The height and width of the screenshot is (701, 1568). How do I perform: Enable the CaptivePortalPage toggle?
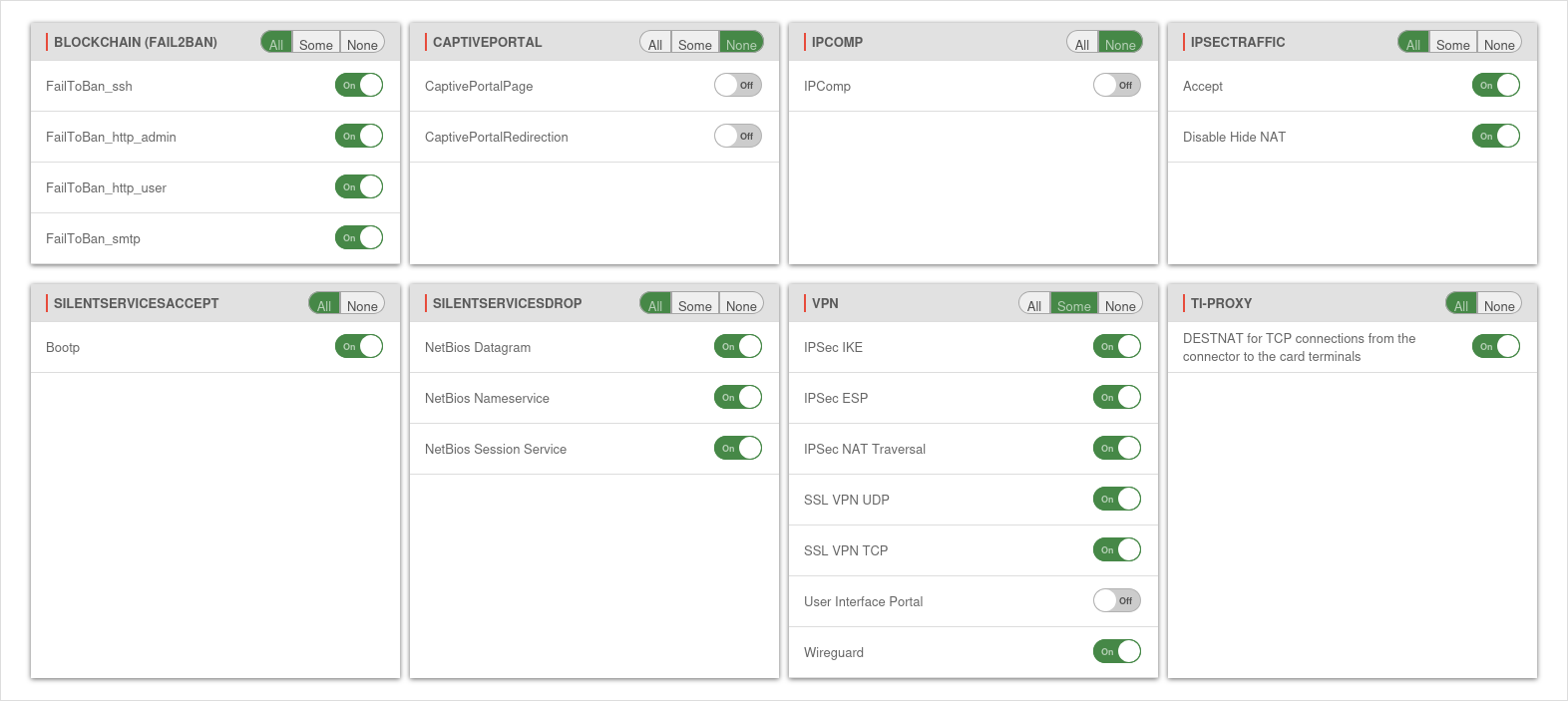point(738,86)
